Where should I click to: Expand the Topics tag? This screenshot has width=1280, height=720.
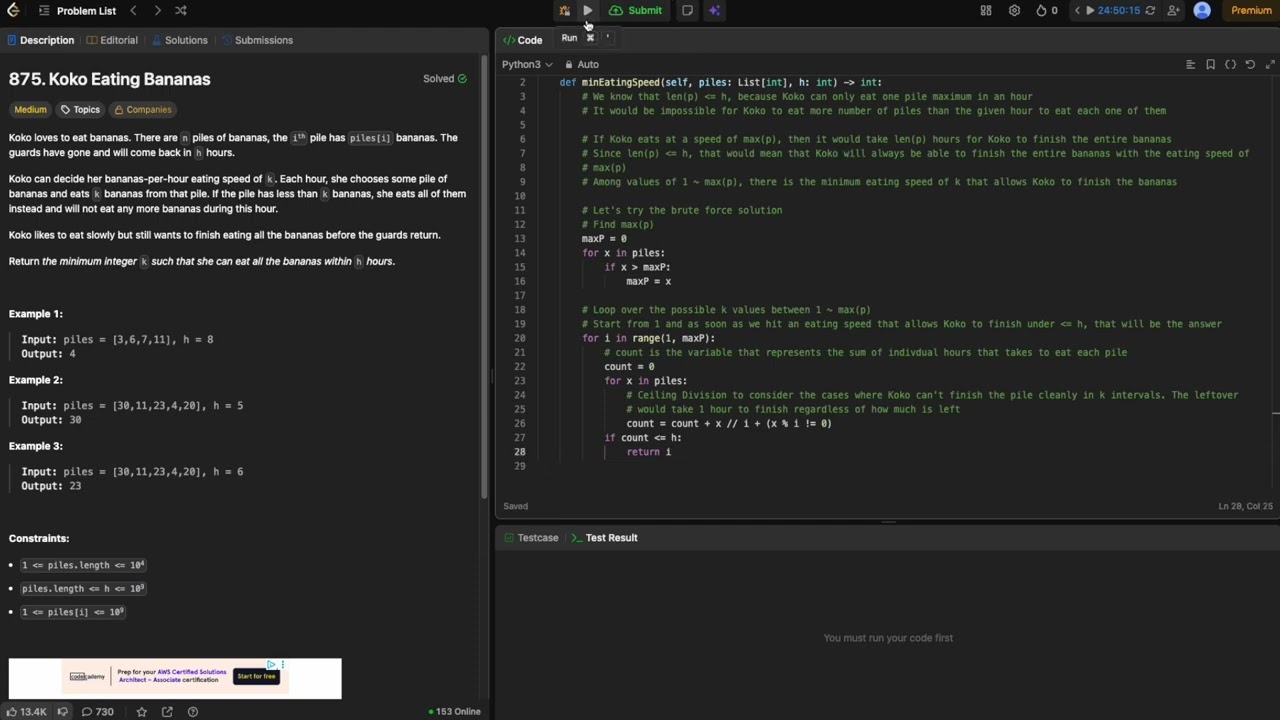coord(80,109)
